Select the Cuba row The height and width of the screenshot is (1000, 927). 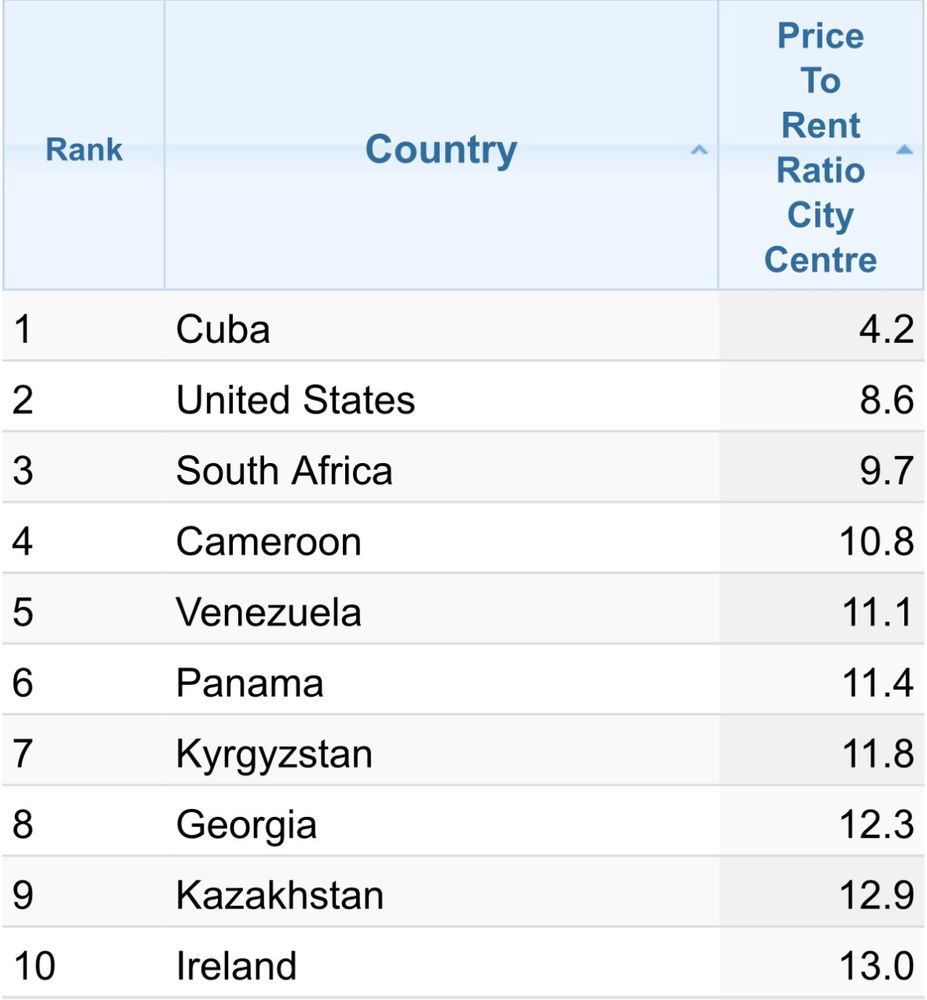point(464,328)
